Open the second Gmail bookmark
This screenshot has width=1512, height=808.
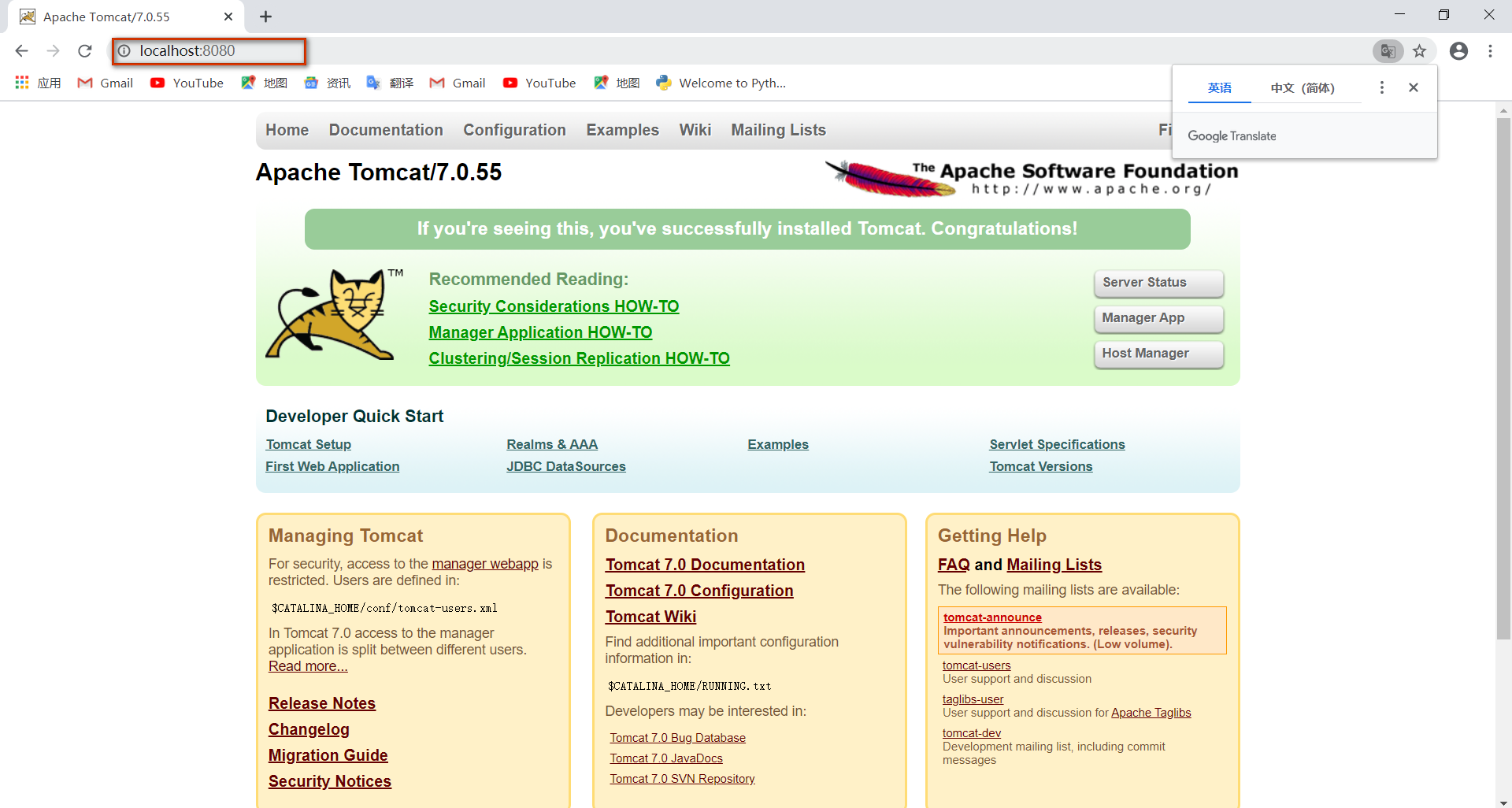pos(458,83)
